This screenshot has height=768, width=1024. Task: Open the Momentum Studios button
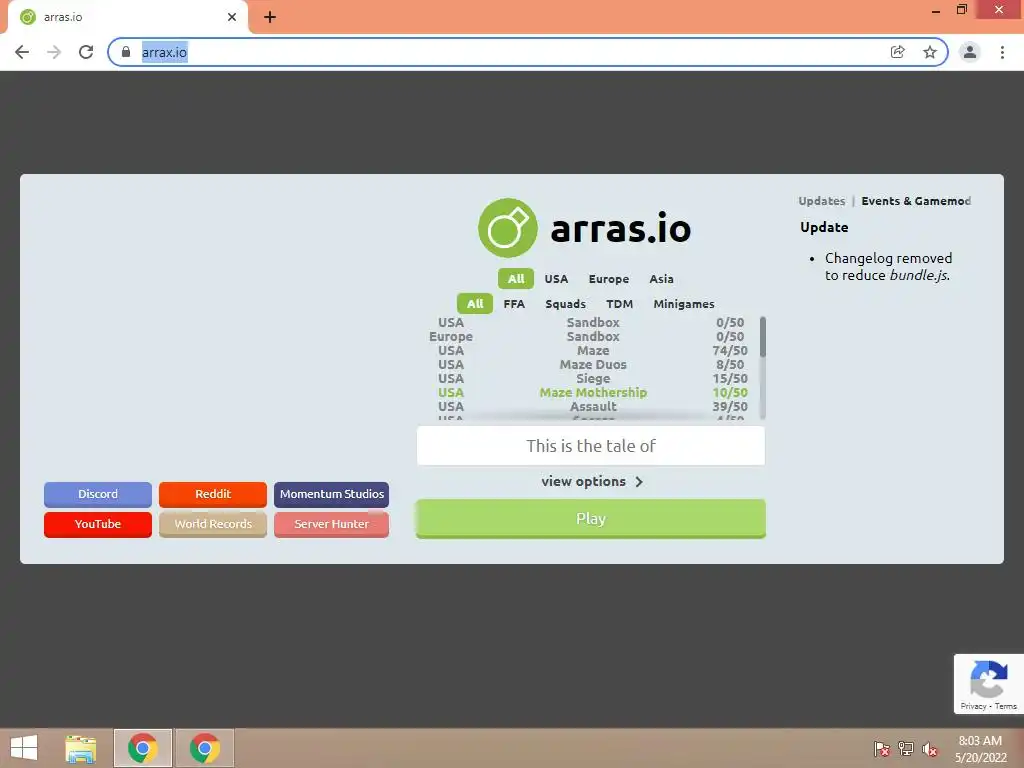[x=332, y=494]
